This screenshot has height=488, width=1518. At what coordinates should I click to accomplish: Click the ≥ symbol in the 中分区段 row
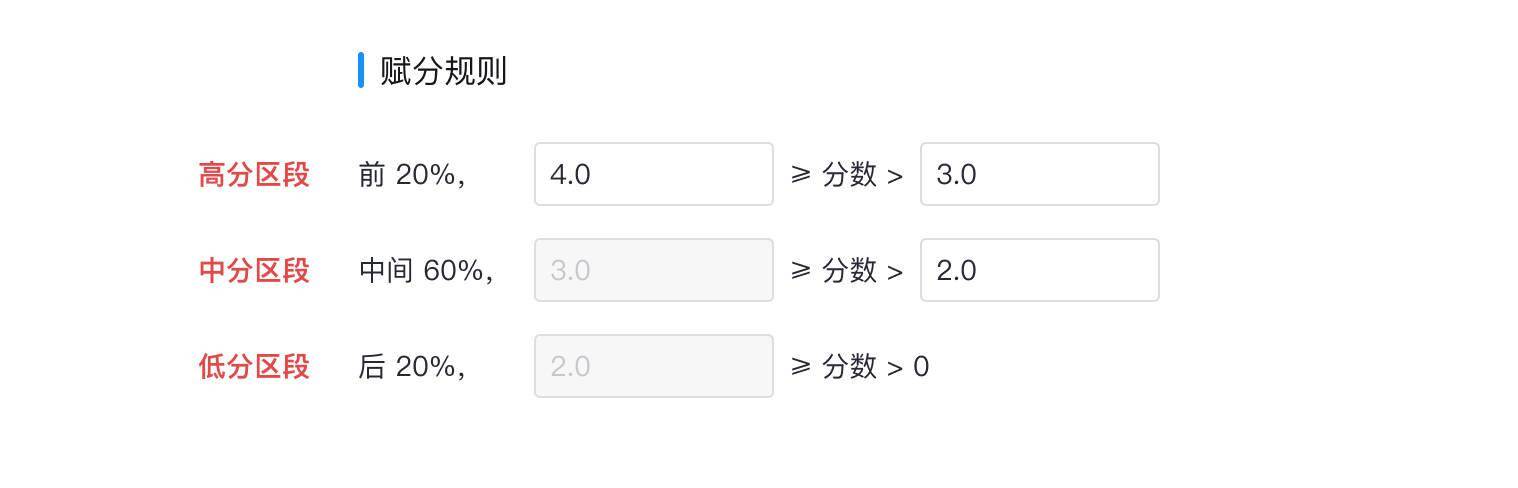pyautogui.click(x=801, y=271)
